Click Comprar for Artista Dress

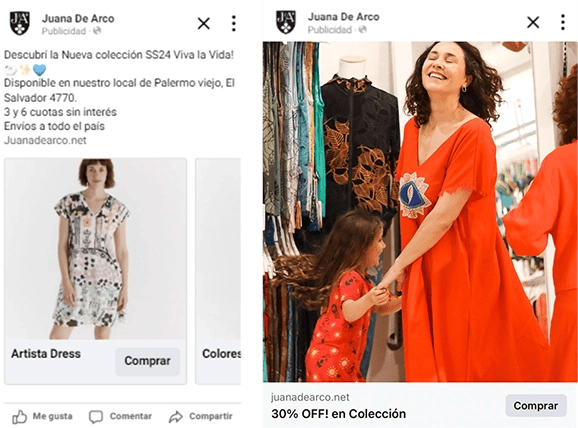pos(147,361)
